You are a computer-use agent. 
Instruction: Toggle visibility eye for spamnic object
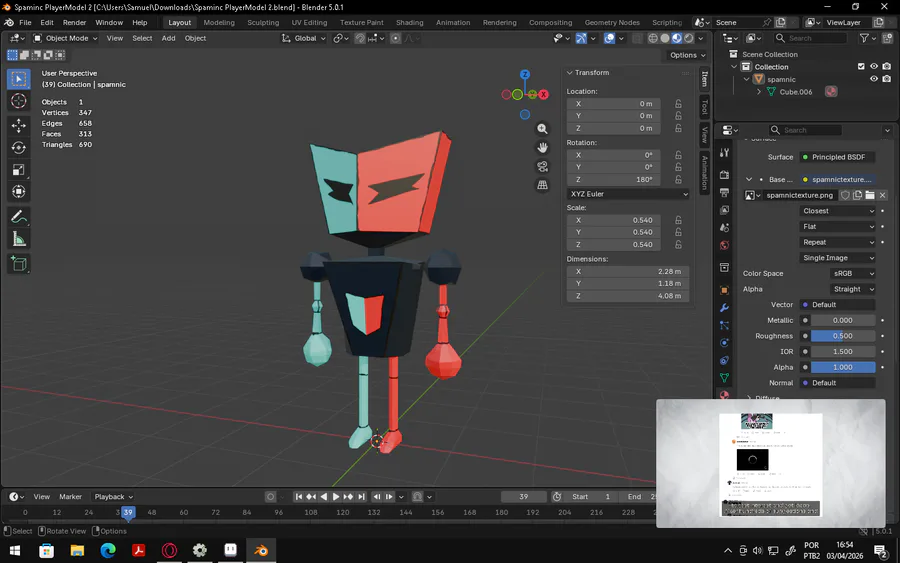[874, 79]
